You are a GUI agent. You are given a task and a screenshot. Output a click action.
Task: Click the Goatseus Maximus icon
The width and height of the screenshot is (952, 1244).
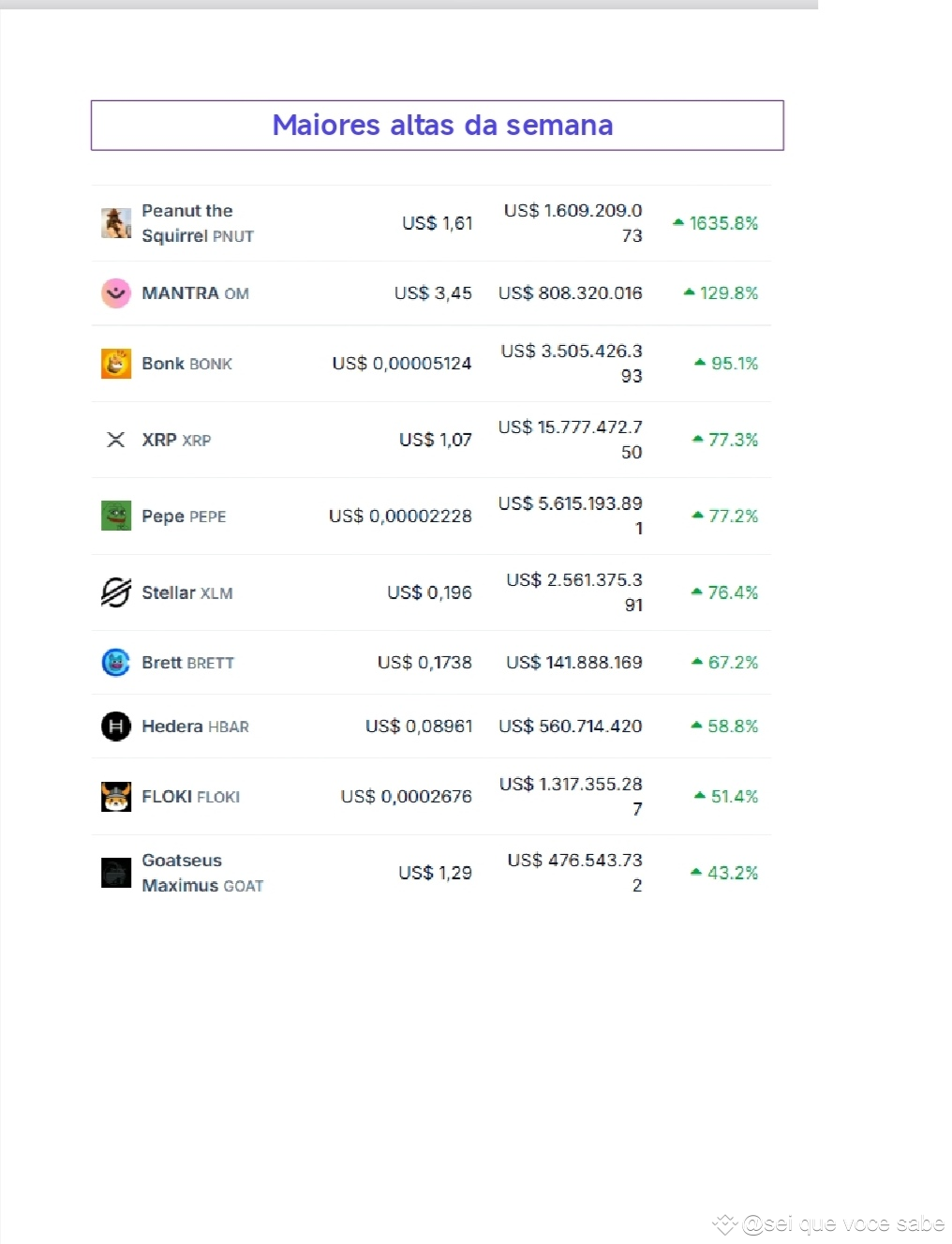point(116,873)
